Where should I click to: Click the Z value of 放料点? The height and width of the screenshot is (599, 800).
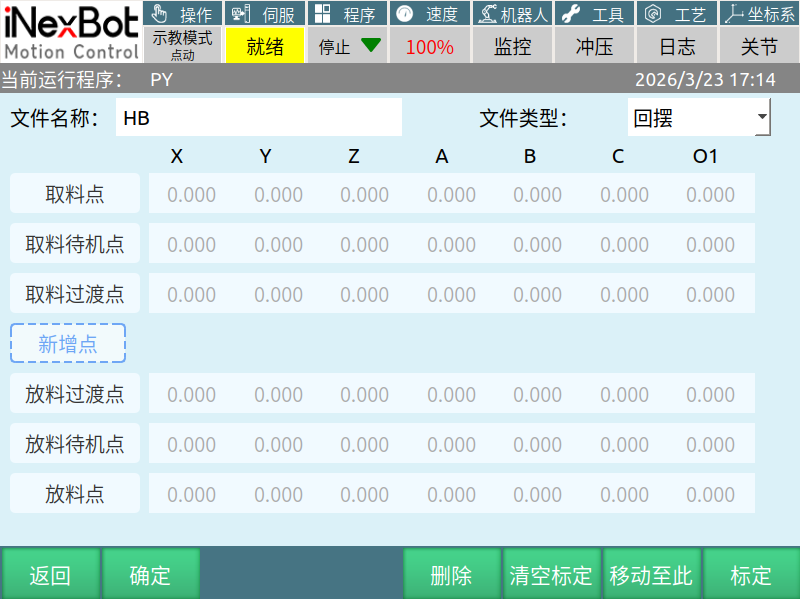(x=365, y=494)
